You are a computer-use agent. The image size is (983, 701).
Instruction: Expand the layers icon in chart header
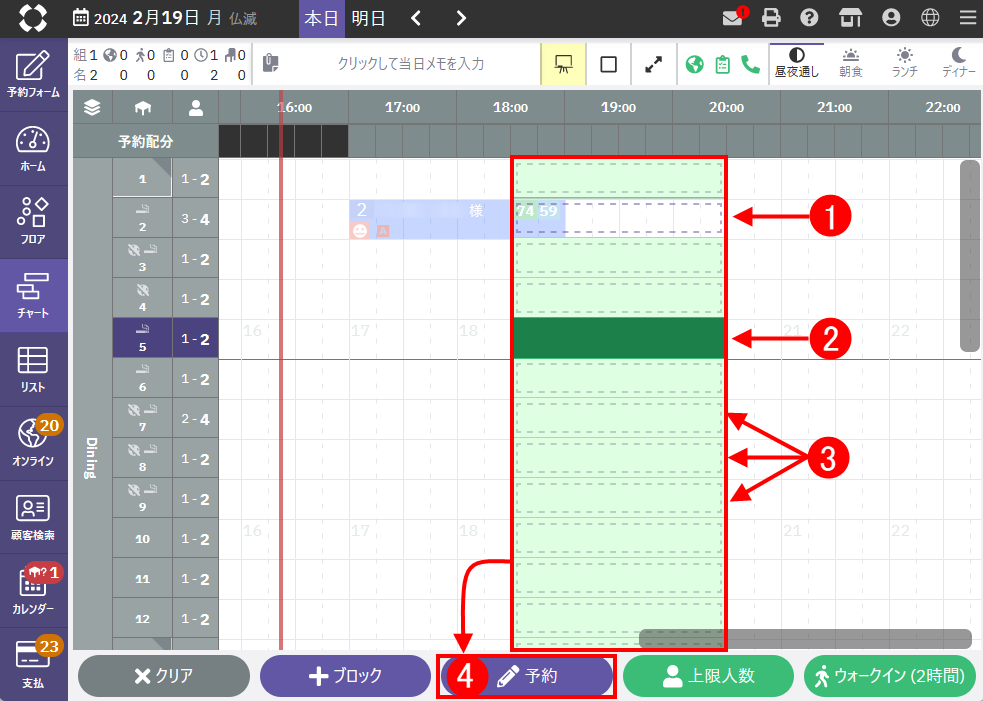(92, 106)
